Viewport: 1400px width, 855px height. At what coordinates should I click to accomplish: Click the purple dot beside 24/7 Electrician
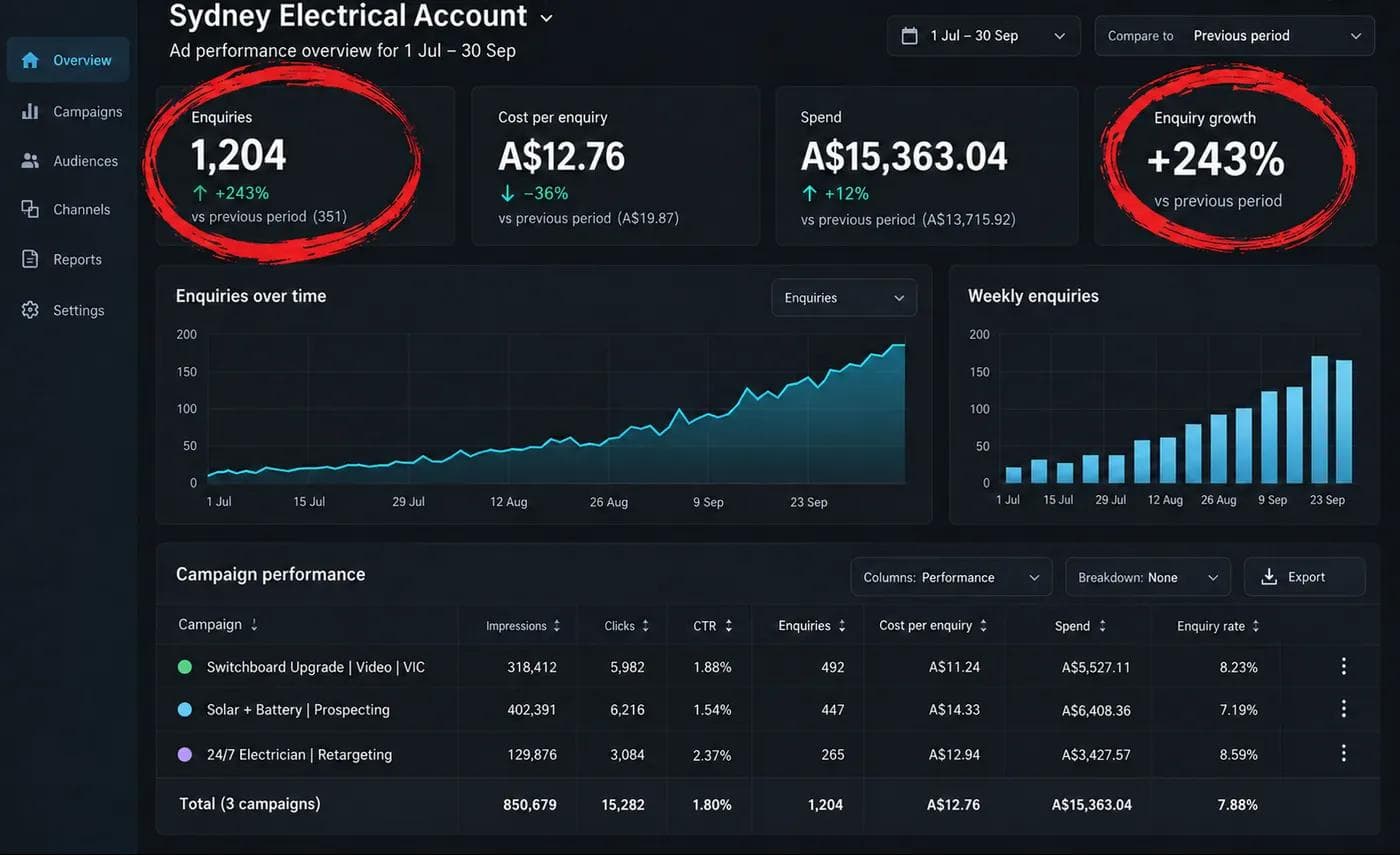(x=184, y=754)
